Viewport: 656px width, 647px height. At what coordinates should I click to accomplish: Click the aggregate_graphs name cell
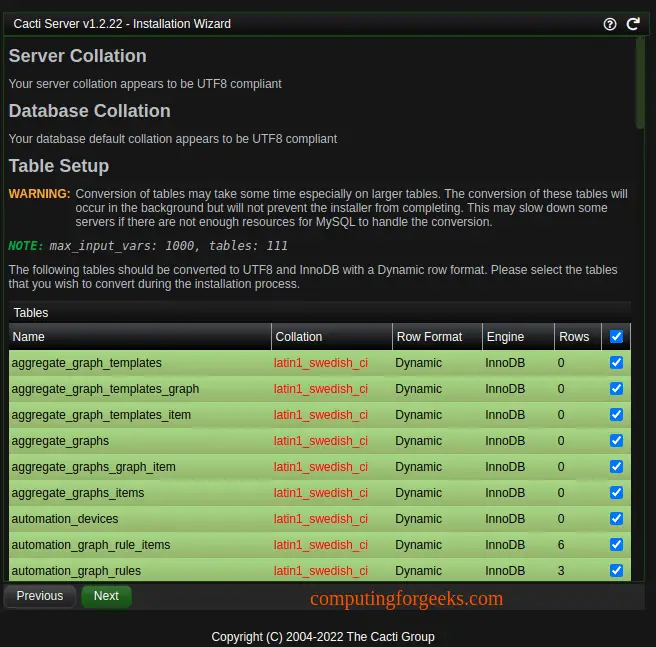pos(60,441)
